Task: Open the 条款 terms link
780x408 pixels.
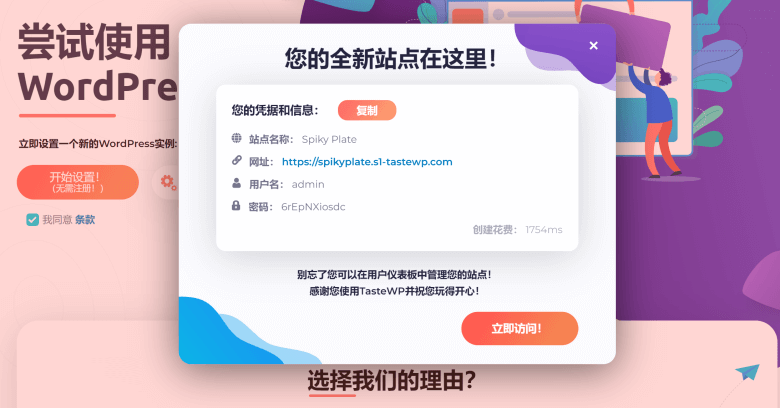Action: click(x=85, y=219)
